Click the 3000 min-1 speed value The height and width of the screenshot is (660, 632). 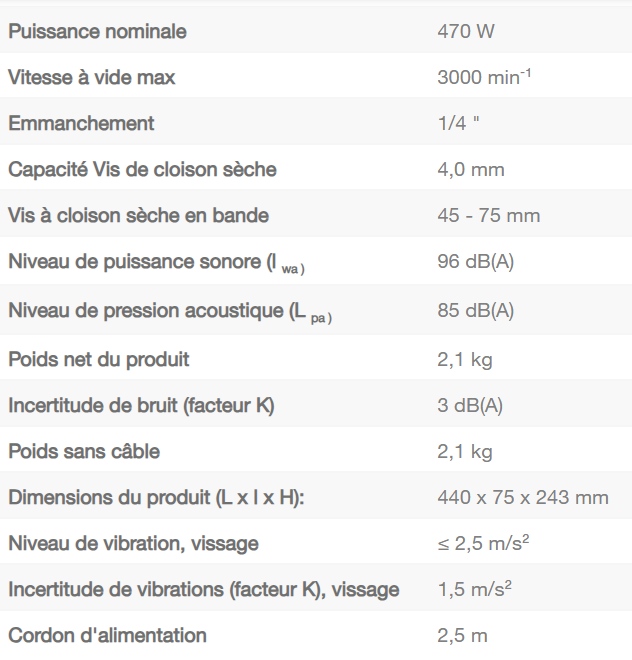484,77
